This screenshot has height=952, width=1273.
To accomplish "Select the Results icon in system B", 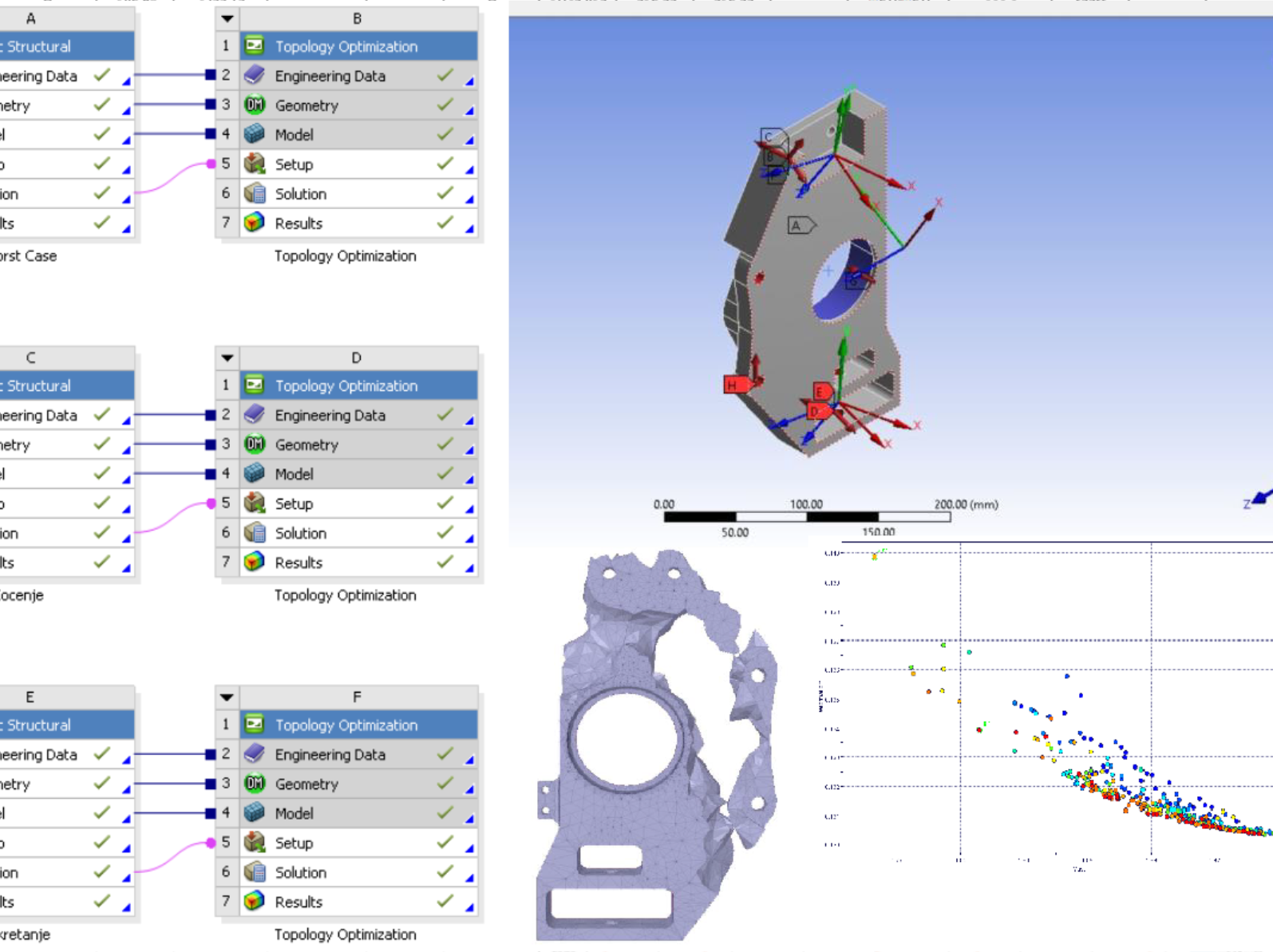I will pyautogui.click(x=255, y=223).
